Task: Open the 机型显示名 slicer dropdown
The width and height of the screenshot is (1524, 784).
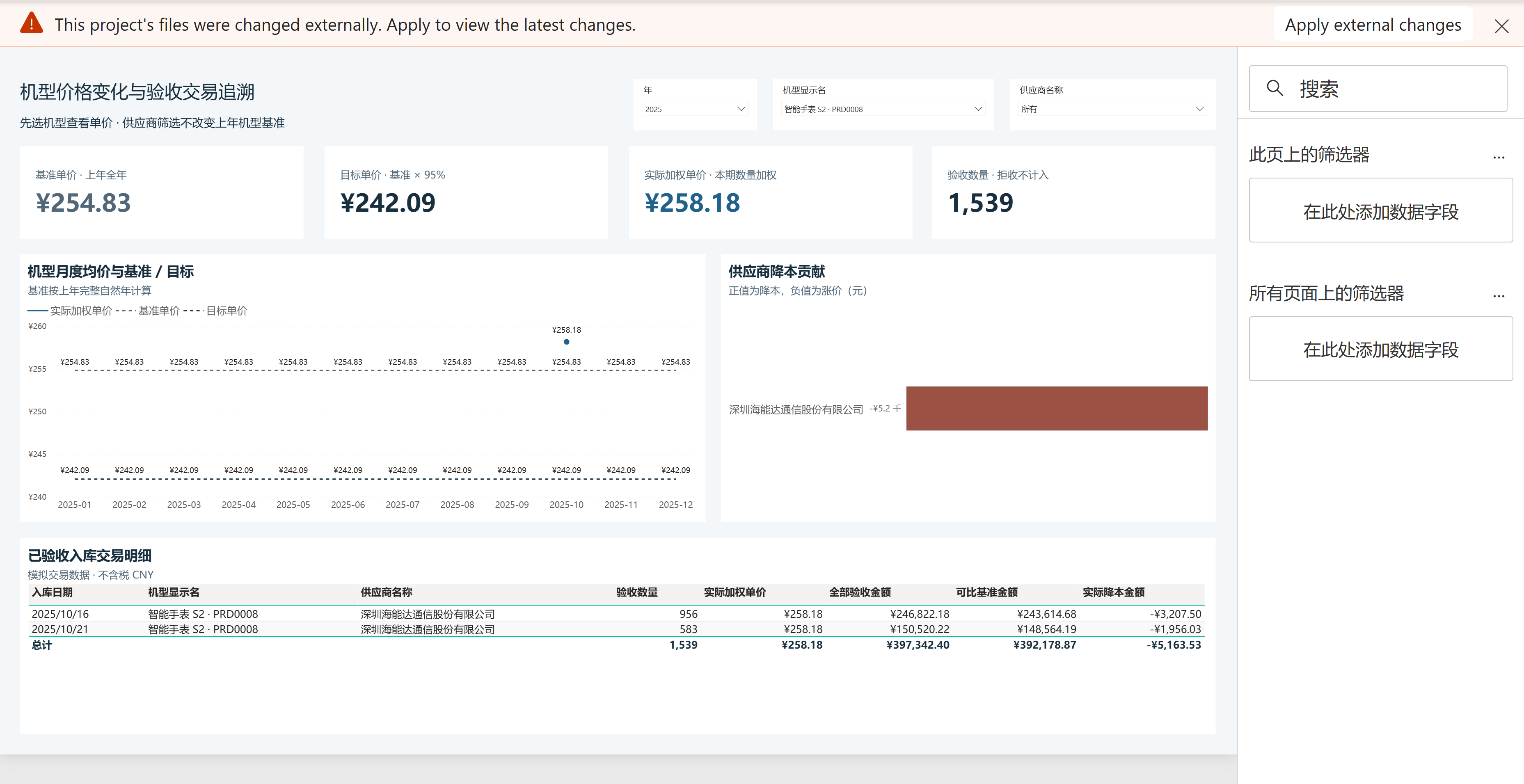Action: (883, 109)
